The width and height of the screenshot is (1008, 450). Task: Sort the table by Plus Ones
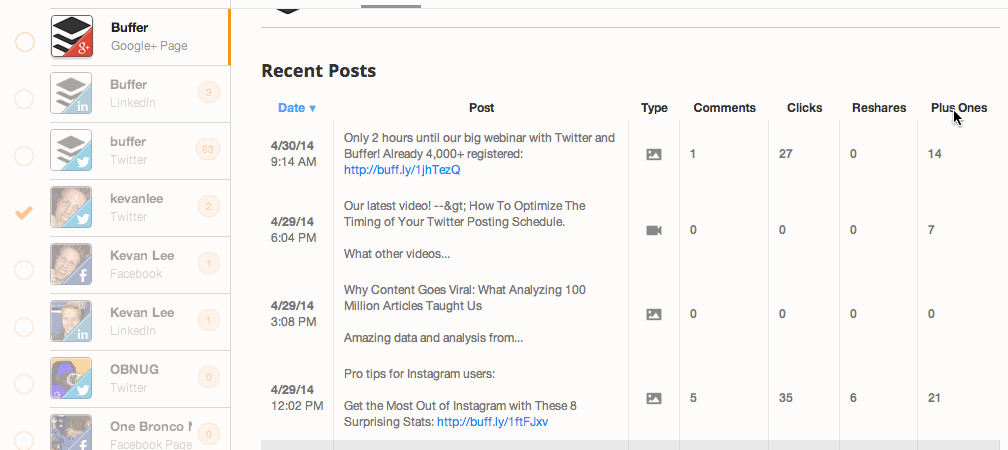coord(958,108)
